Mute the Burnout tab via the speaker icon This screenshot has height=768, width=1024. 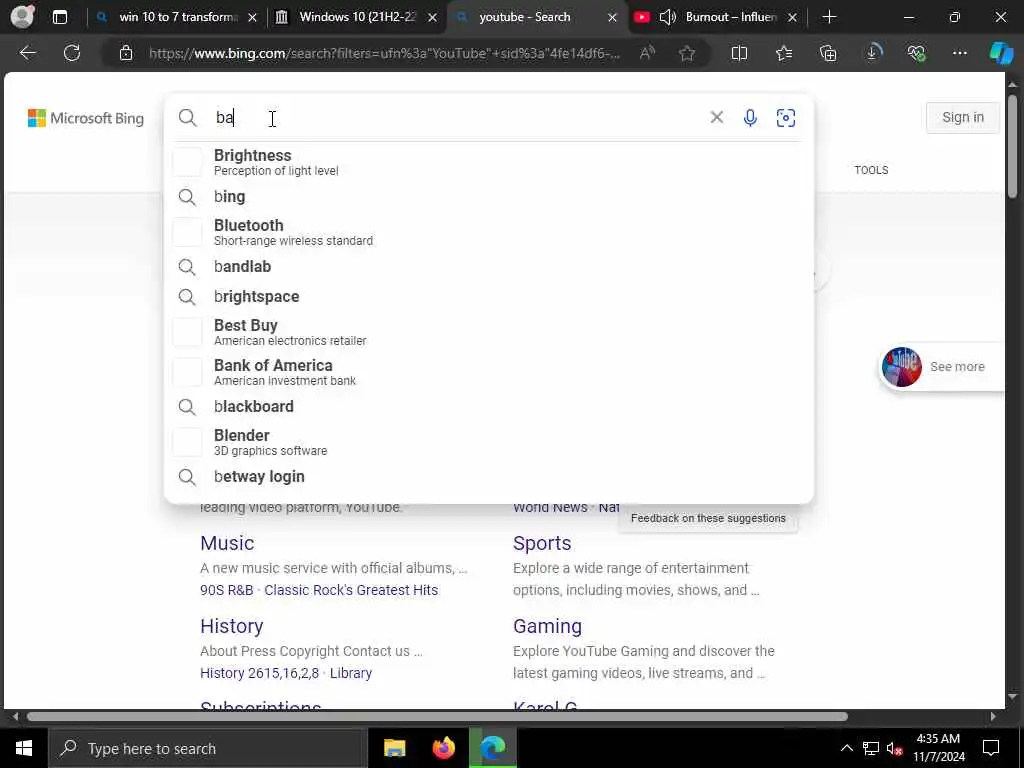coord(667,18)
